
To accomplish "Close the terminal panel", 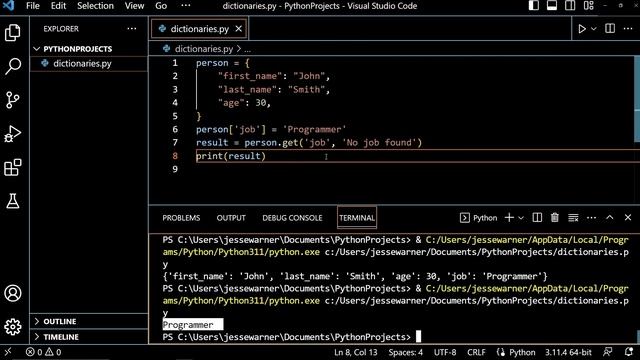I will pos(628,218).
